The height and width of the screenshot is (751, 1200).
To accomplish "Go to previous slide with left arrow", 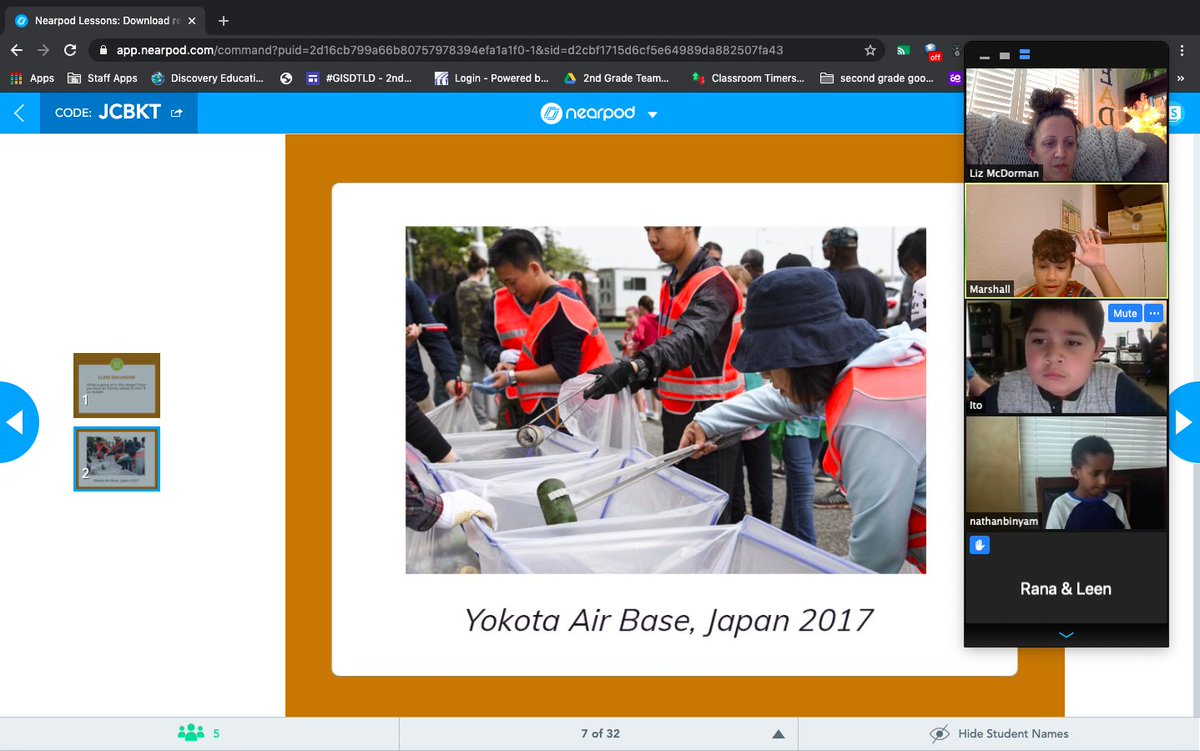I will coord(17,423).
